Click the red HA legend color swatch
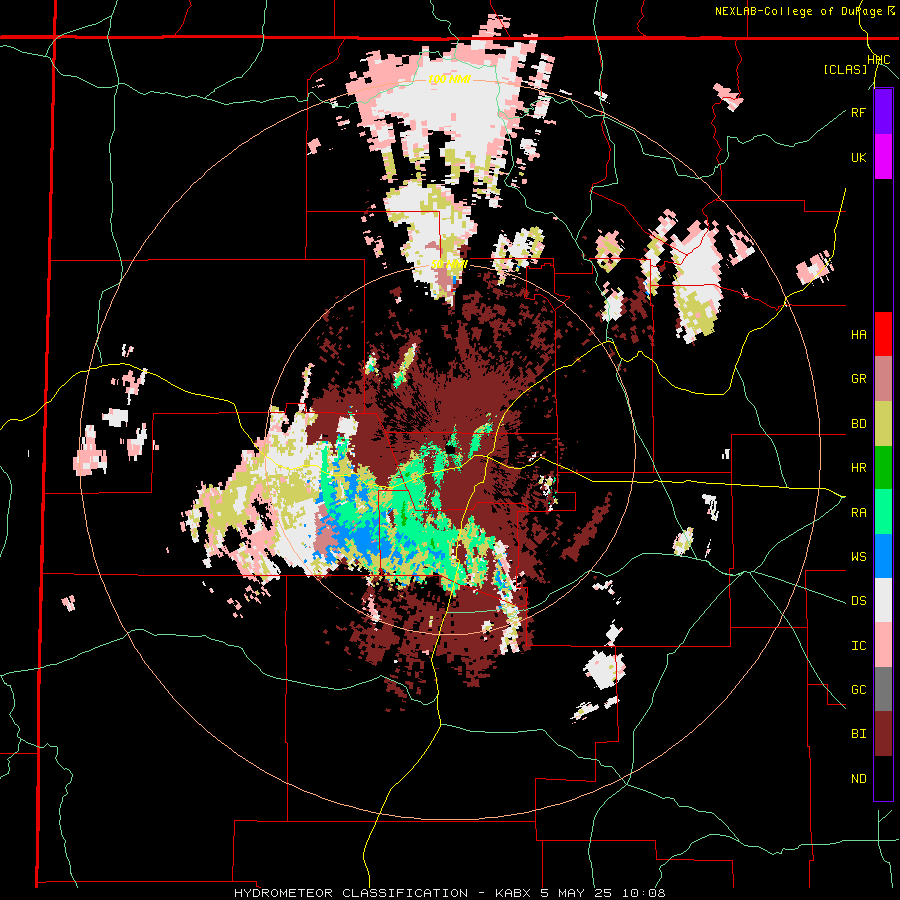900x900 pixels. pyautogui.click(x=883, y=334)
